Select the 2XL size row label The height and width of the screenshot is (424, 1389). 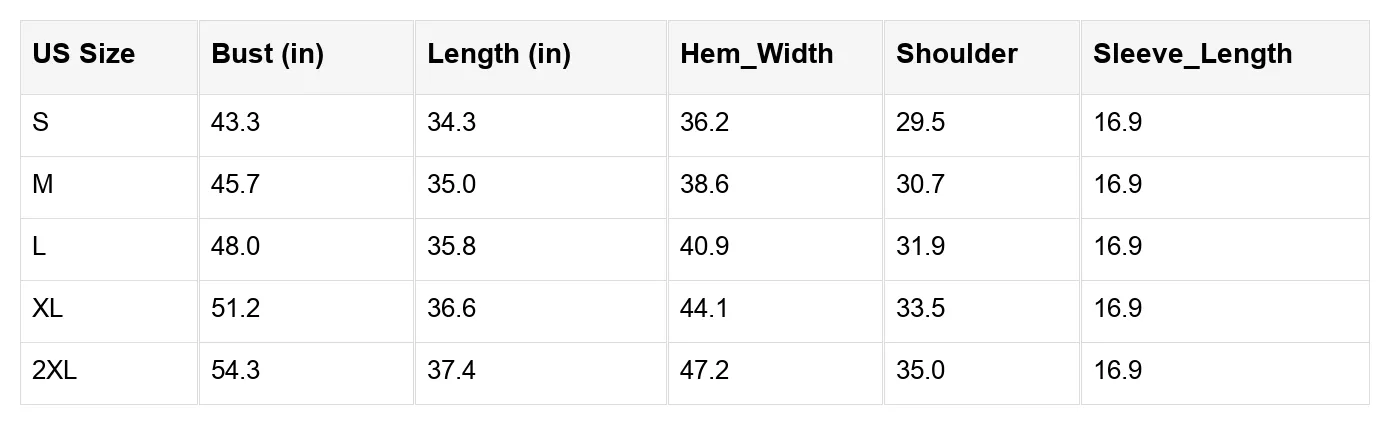pos(54,371)
